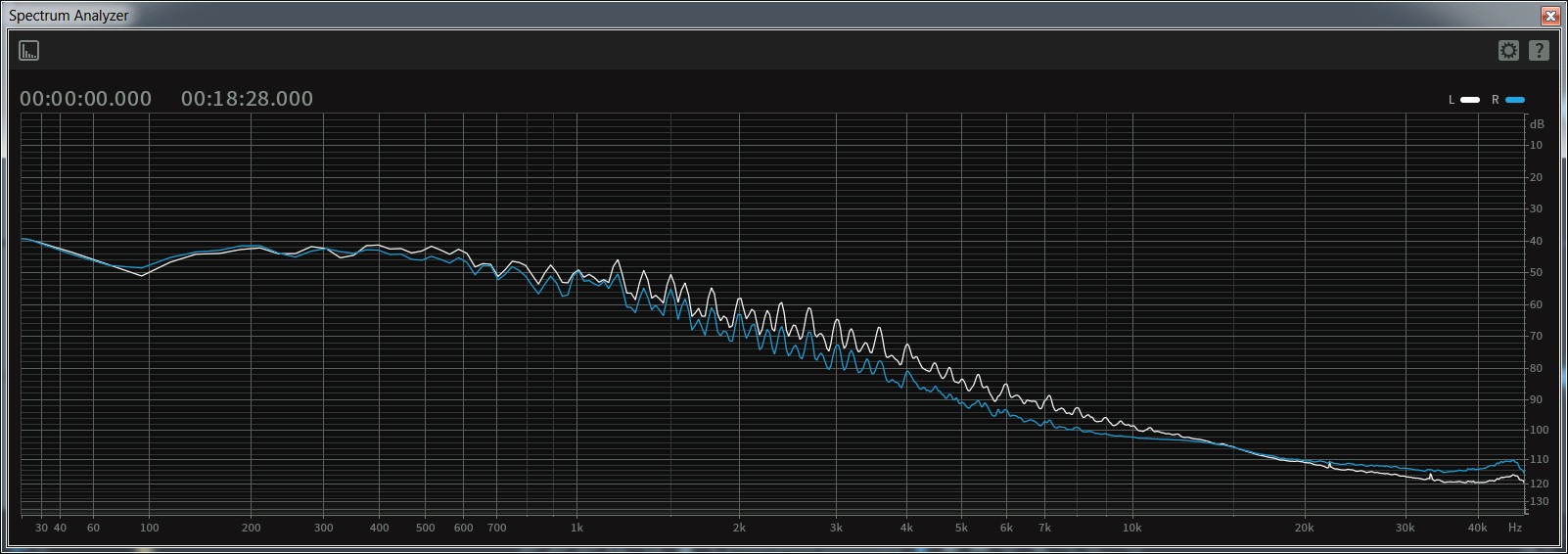The height and width of the screenshot is (554, 1568).
Task: Click the 20k frequency axis label
Action: pyautogui.click(x=1304, y=528)
